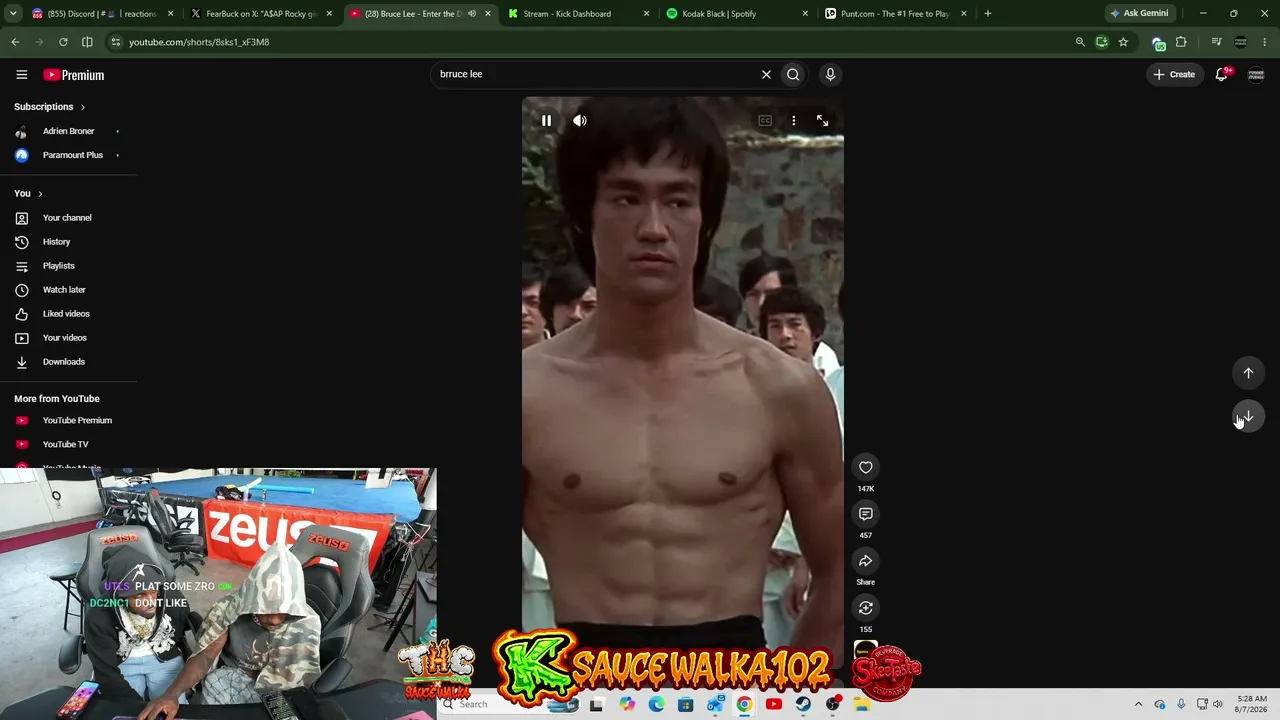Open Adrien Broner subscription channel
This screenshot has width=1280, height=720.
pos(68,131)
